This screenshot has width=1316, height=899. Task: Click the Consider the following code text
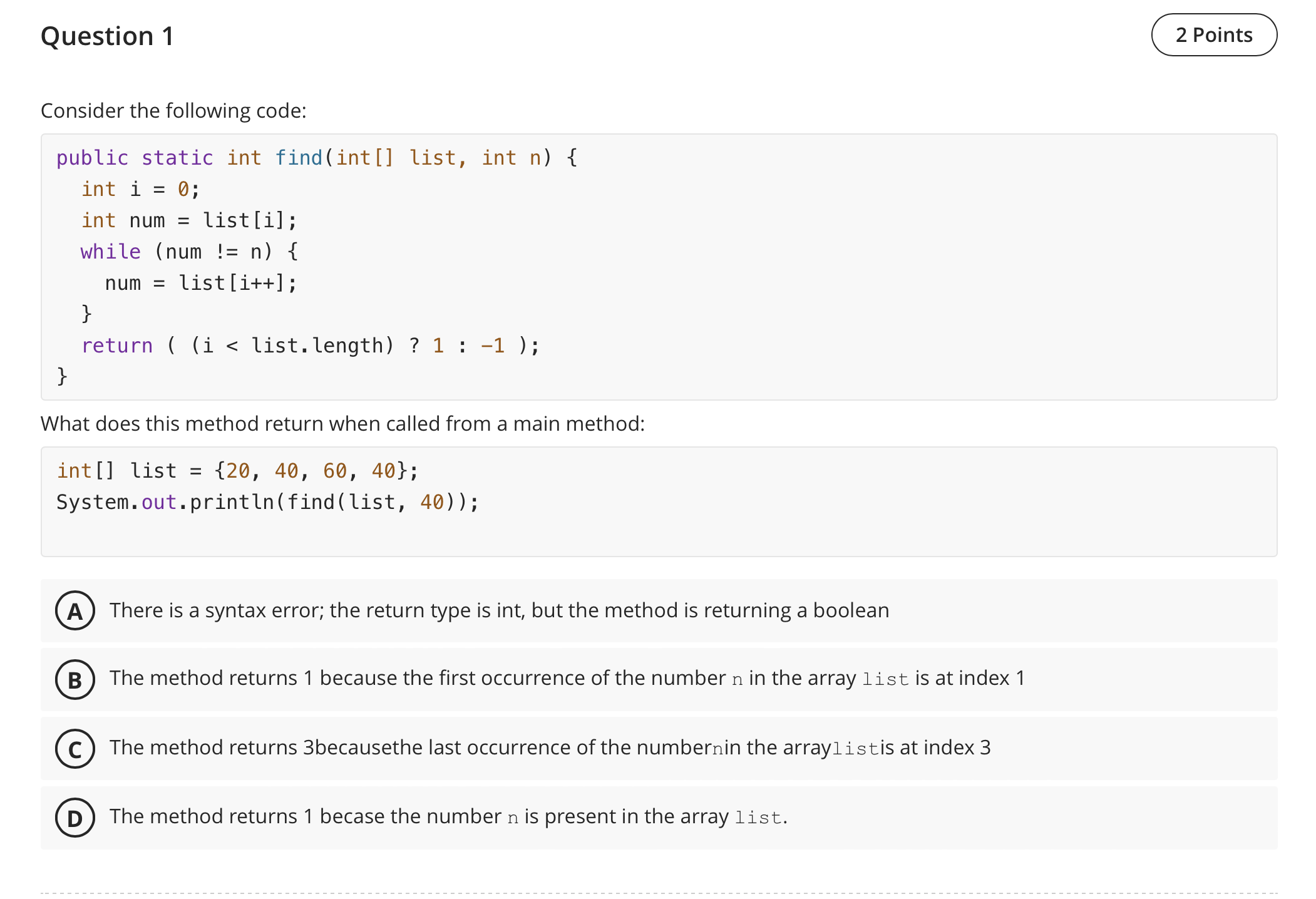[173, 110]
